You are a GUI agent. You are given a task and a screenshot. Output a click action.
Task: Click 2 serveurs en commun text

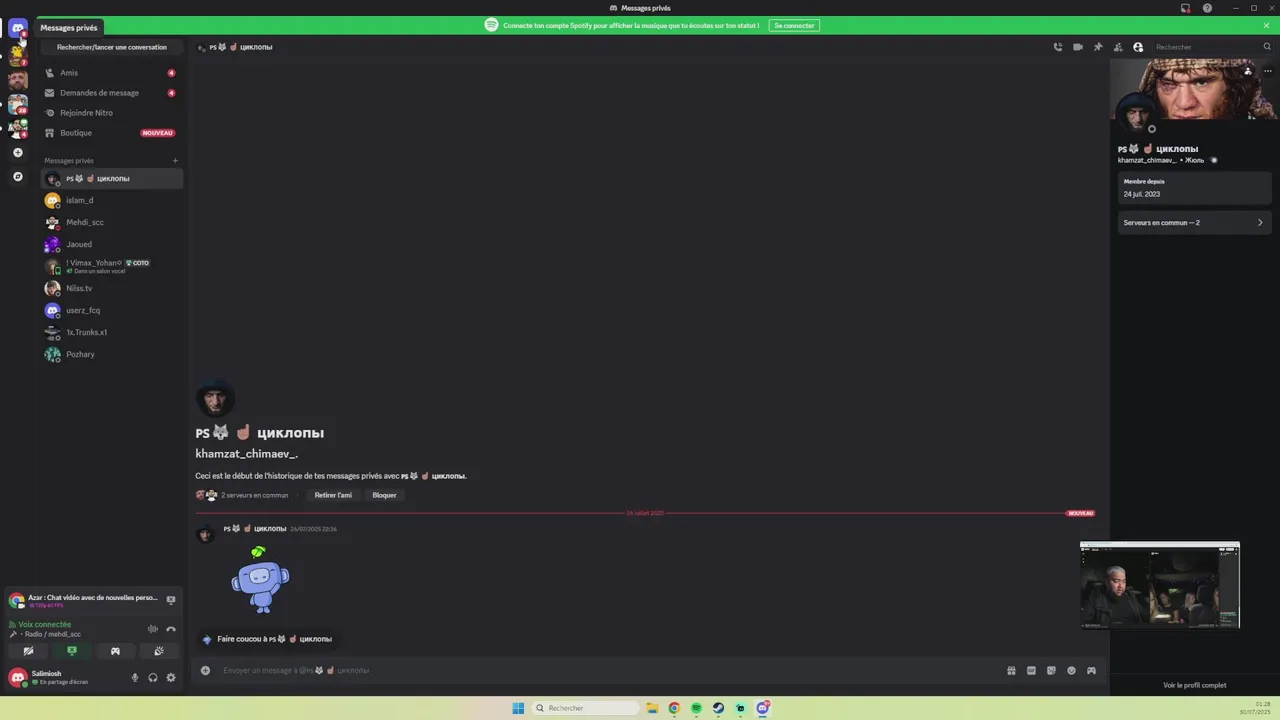254,495
